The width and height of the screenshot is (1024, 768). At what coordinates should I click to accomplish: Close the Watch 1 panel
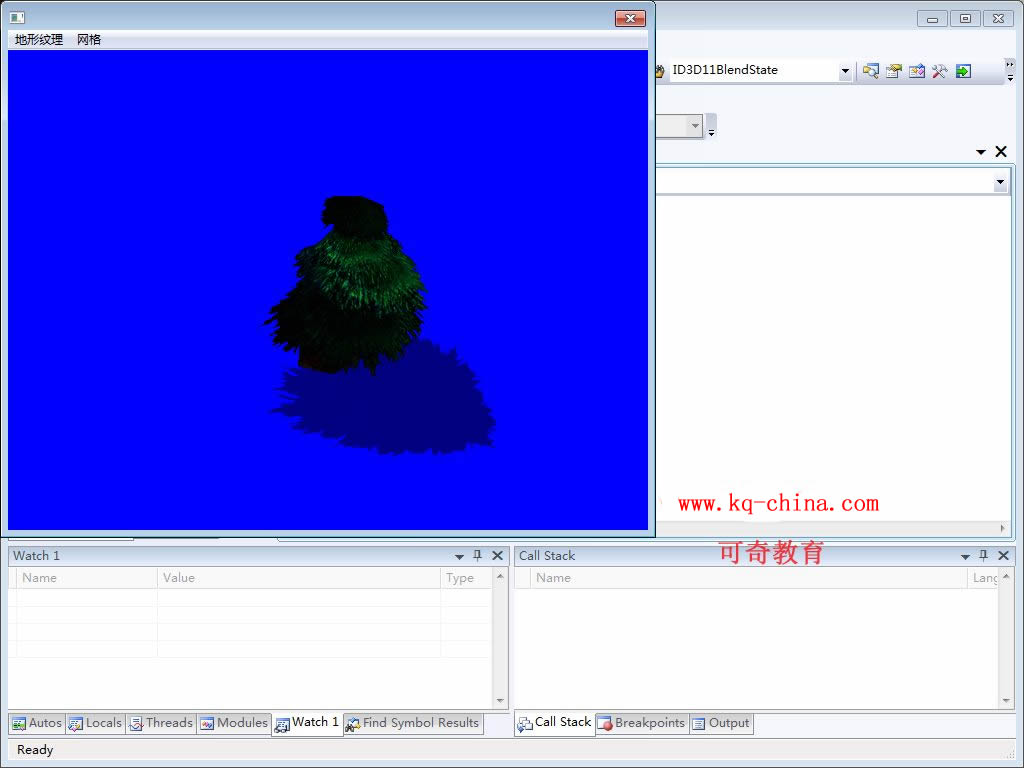(497, 556)
